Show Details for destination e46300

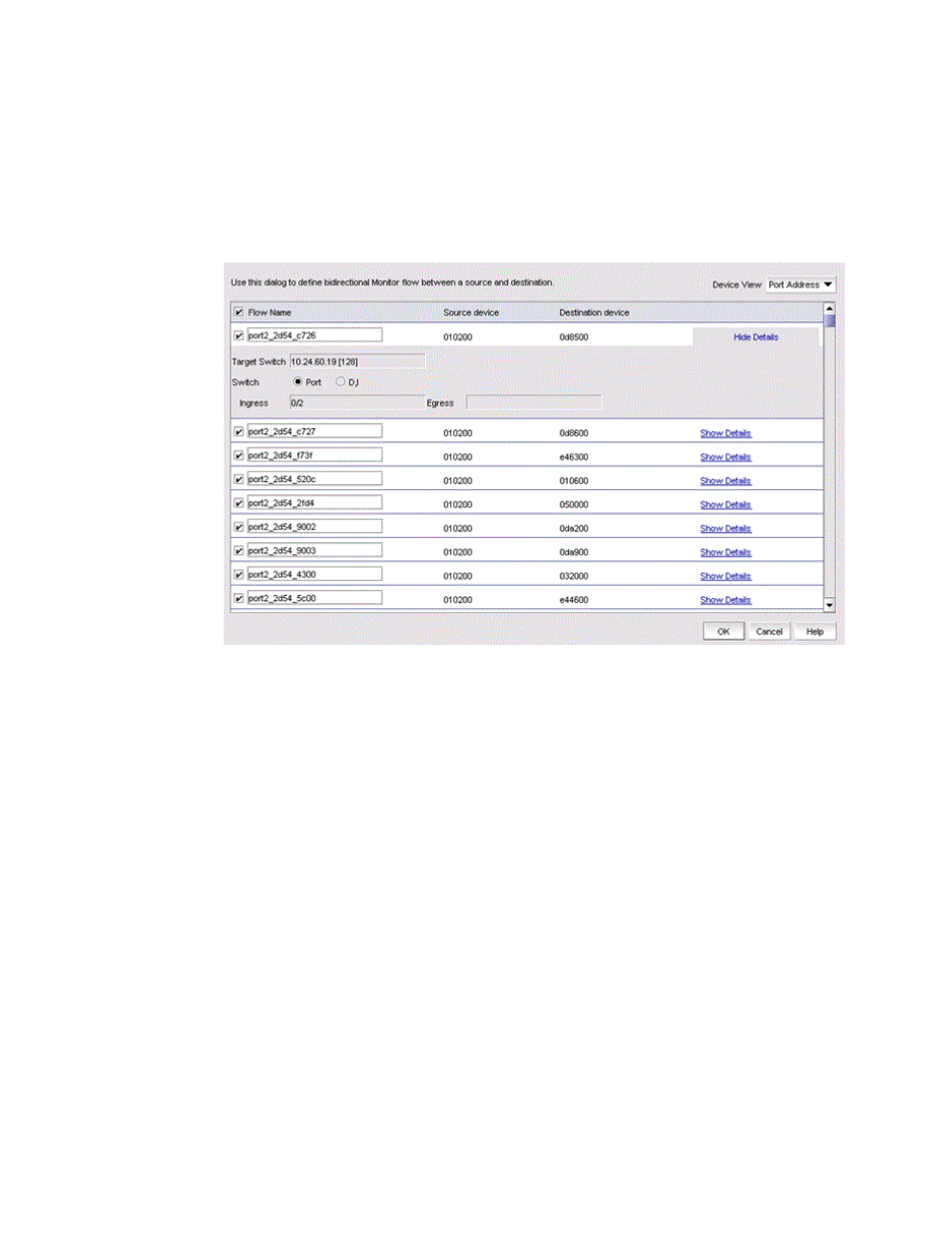click(x=725, y=457)
